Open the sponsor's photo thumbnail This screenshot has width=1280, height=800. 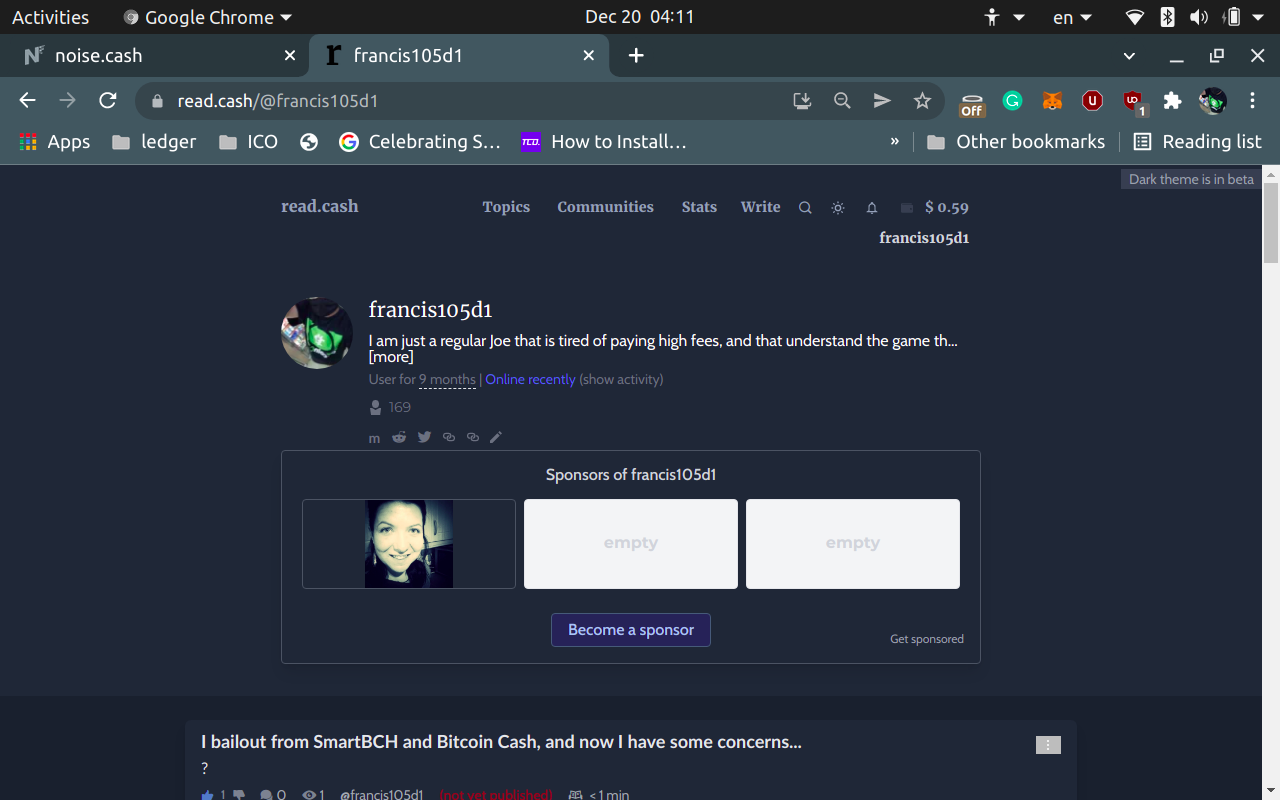(409, 544)
